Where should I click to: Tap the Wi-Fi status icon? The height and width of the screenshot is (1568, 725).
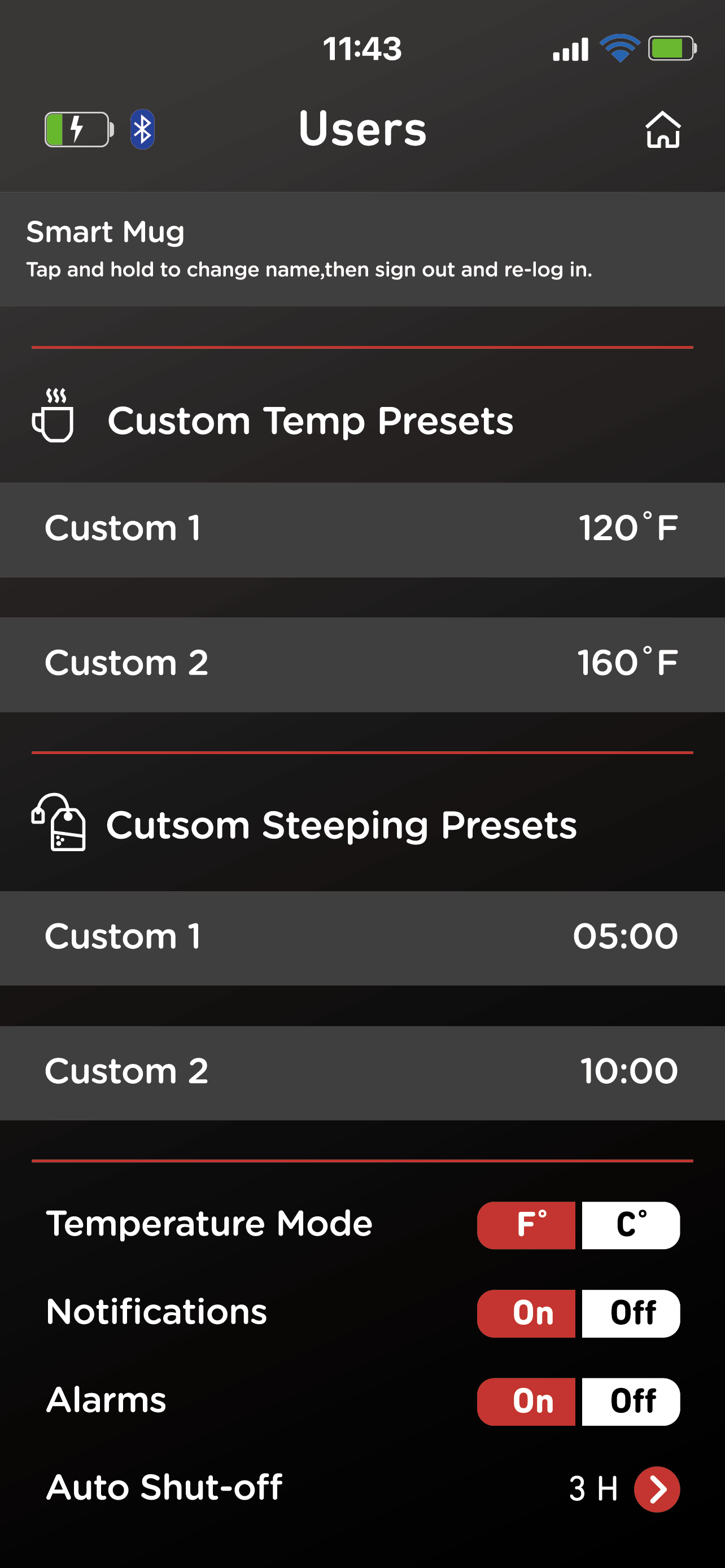619,48
